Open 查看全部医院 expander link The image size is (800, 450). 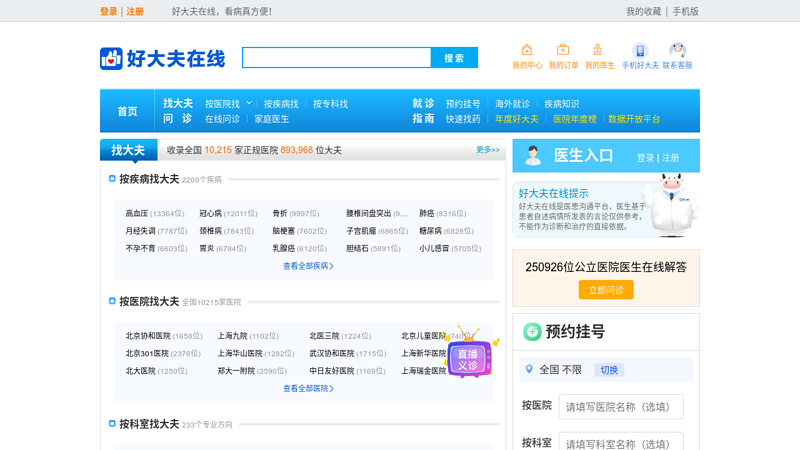click(x=308, y=389)
